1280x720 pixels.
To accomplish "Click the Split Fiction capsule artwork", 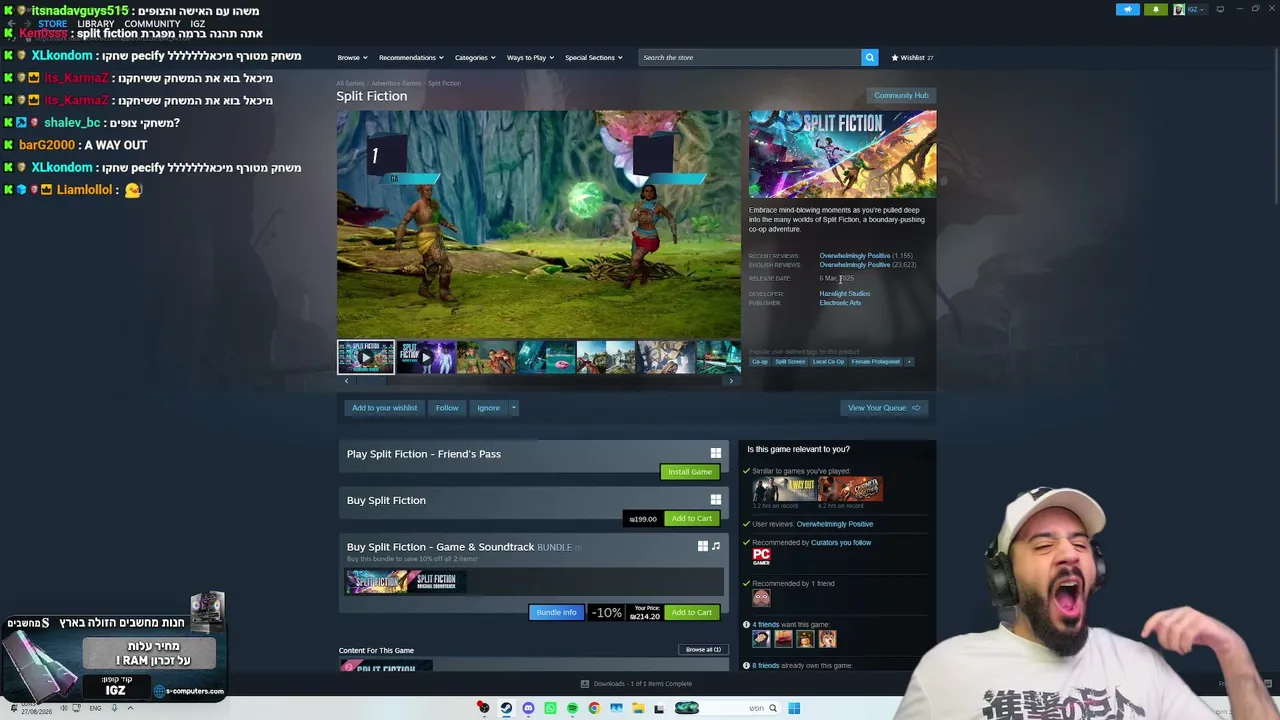I will point(843,154).
